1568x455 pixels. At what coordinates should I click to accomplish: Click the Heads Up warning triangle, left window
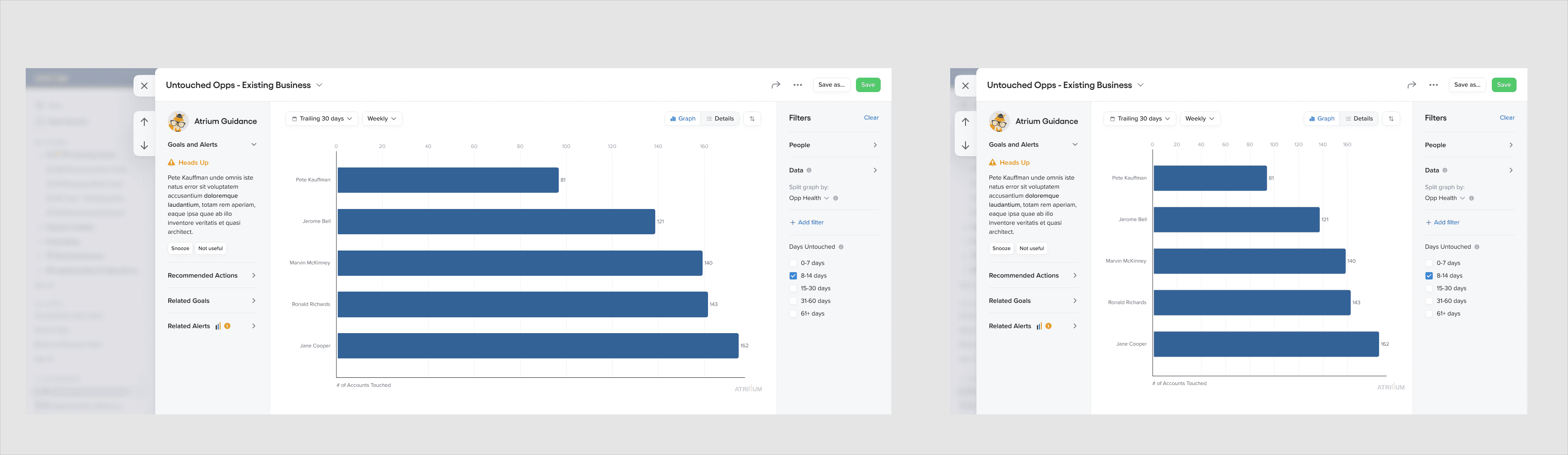coord(172,162)
